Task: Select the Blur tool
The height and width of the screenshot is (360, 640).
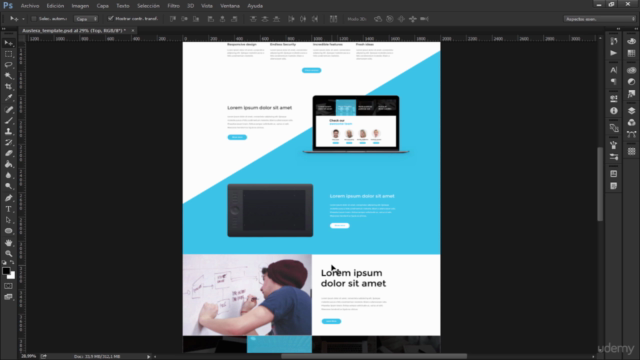Action: (8, 176)
